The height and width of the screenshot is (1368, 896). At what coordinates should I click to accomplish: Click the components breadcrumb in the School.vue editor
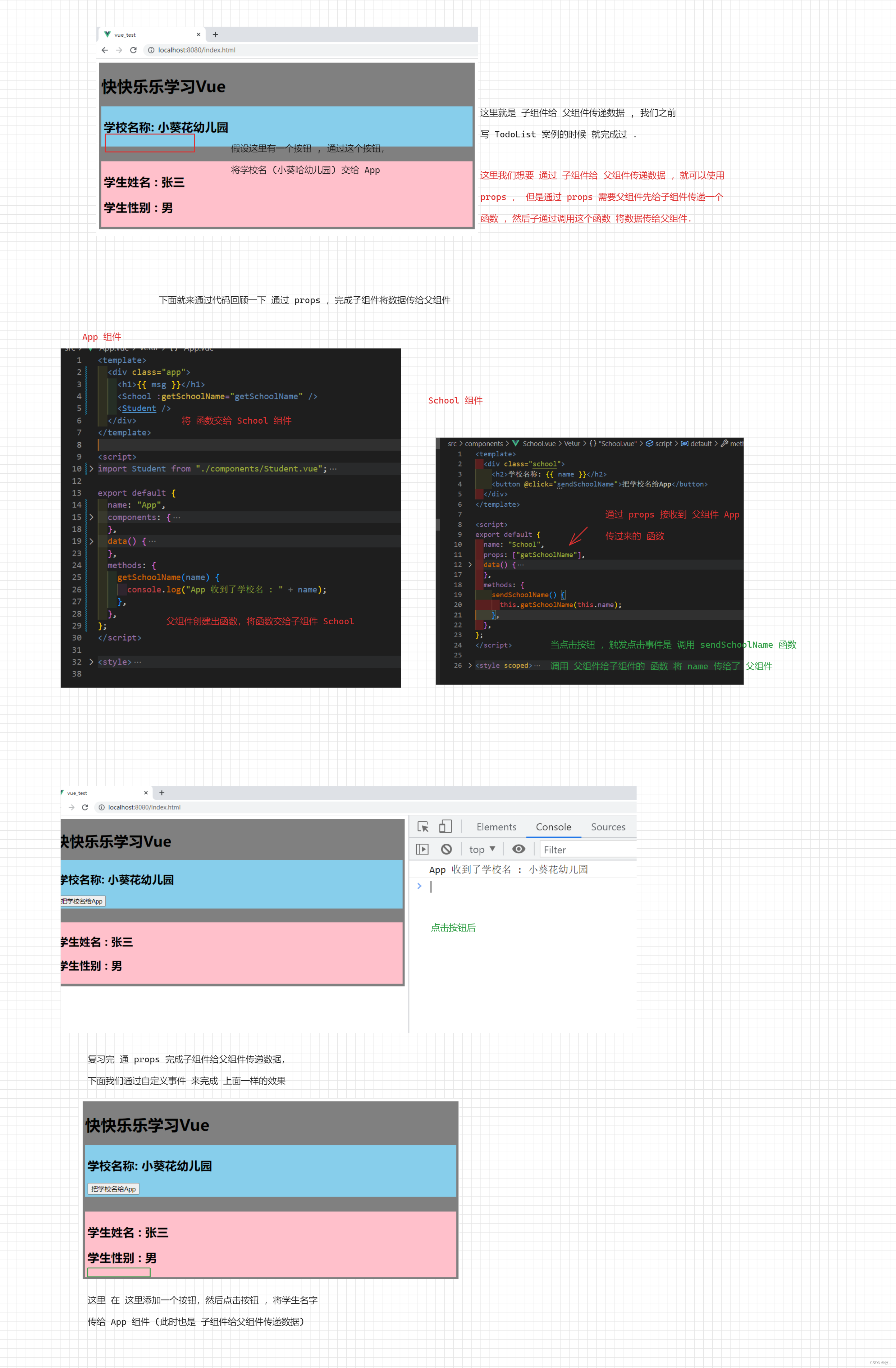(484, 444)
